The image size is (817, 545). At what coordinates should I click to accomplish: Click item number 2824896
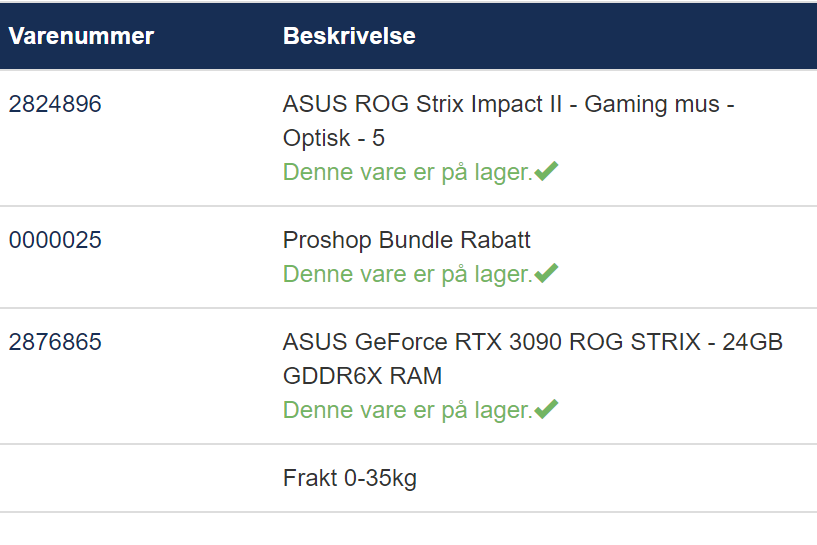pos(55,104)
